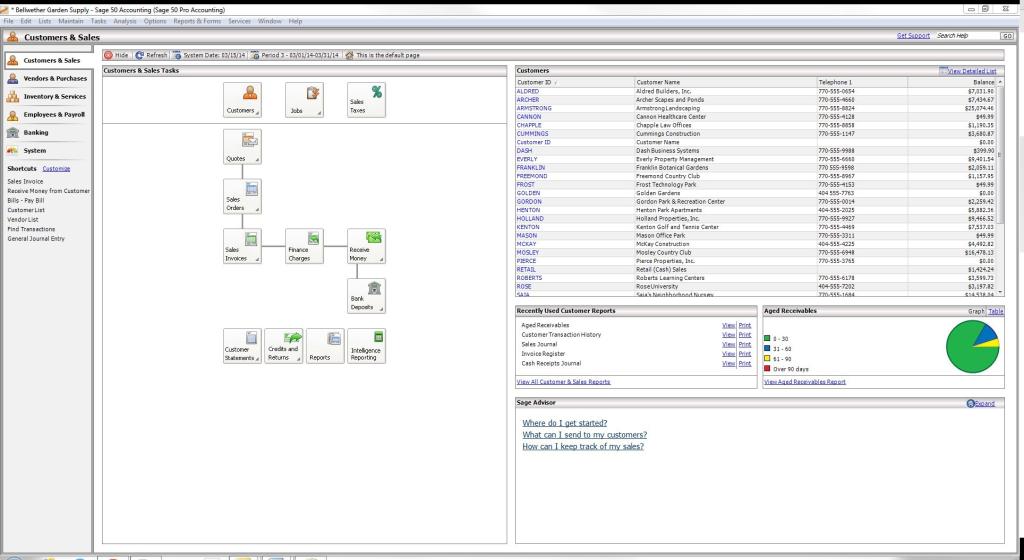Viewport: 1024px width, 560px height.
Task: Open the Jobs task icon
Action: point(304,100)
